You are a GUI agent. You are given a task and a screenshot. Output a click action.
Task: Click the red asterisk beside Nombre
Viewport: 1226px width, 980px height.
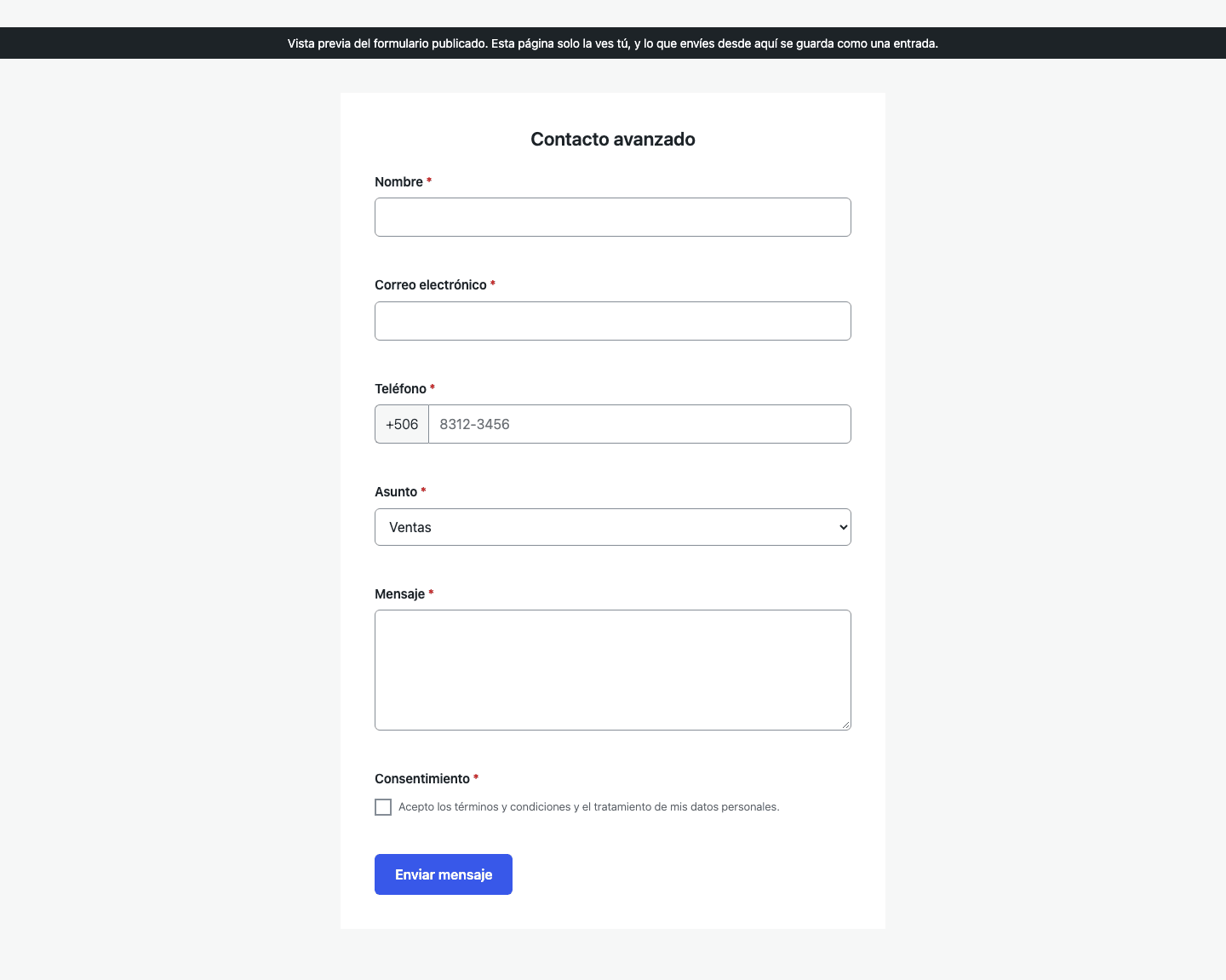tap(429, 181)
